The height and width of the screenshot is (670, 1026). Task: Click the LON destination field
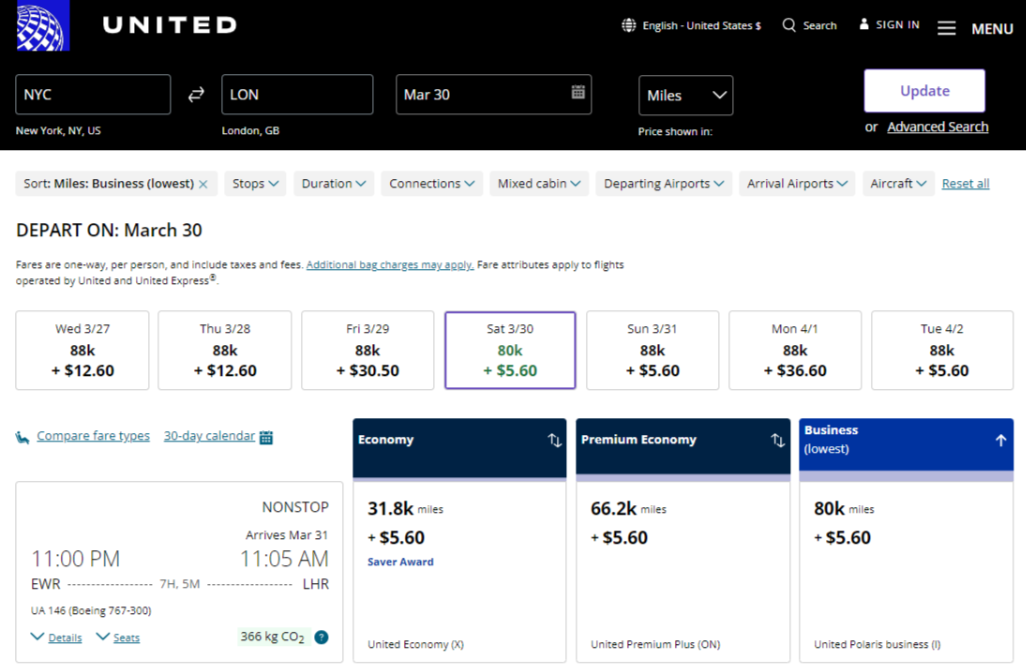(x=297, y=94)
